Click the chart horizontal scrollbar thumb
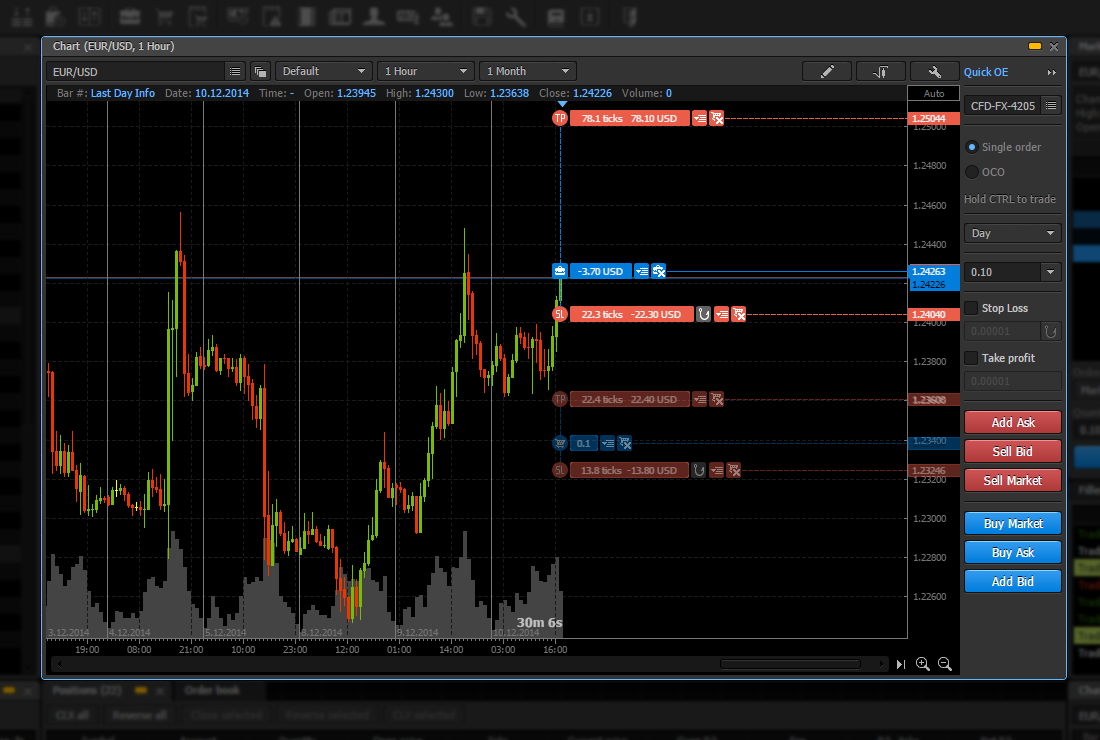This screenshot has width=1100, height=740. pos(790,664)
